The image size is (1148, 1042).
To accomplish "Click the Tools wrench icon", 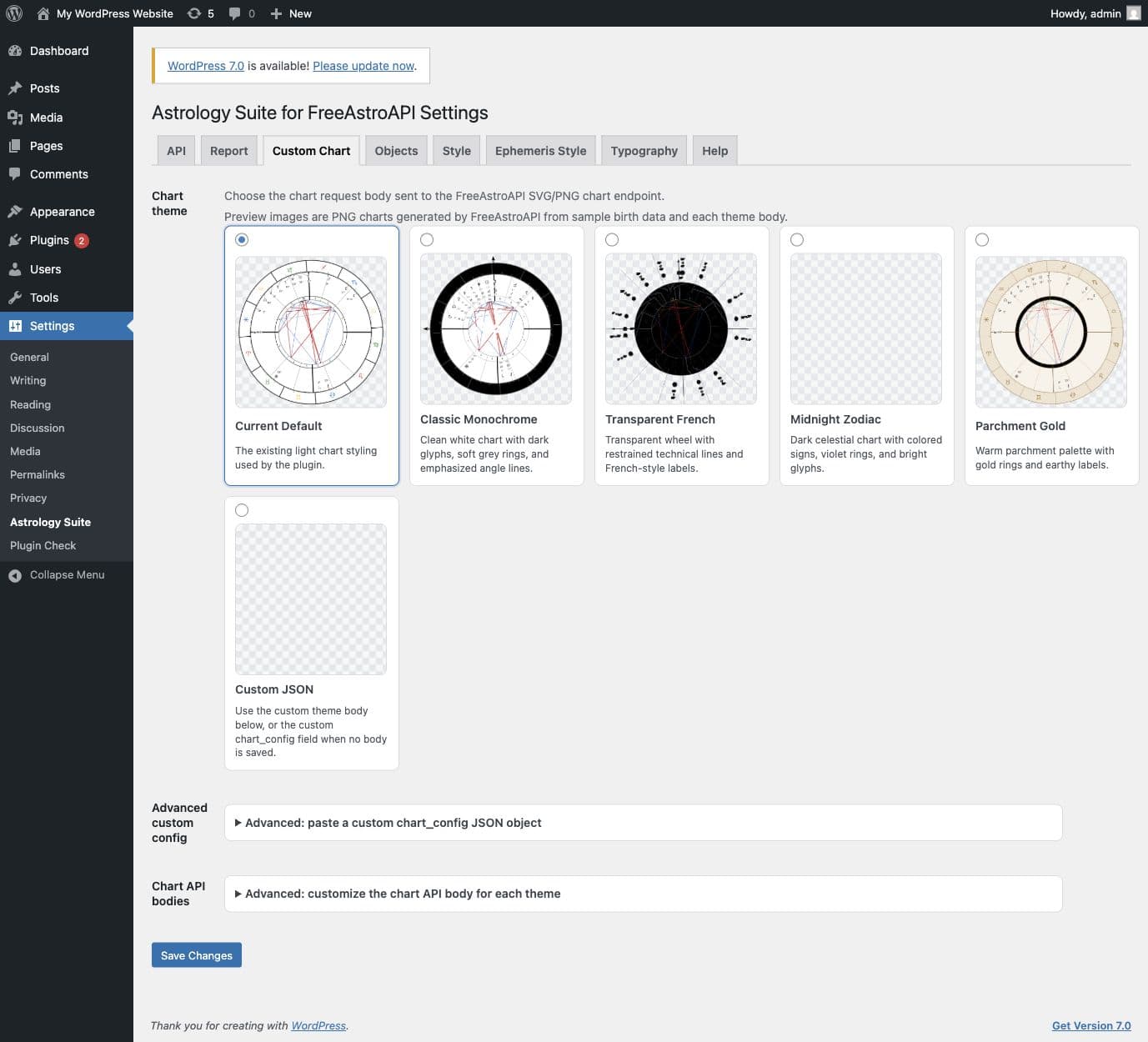I will click(x=15, y=298).
